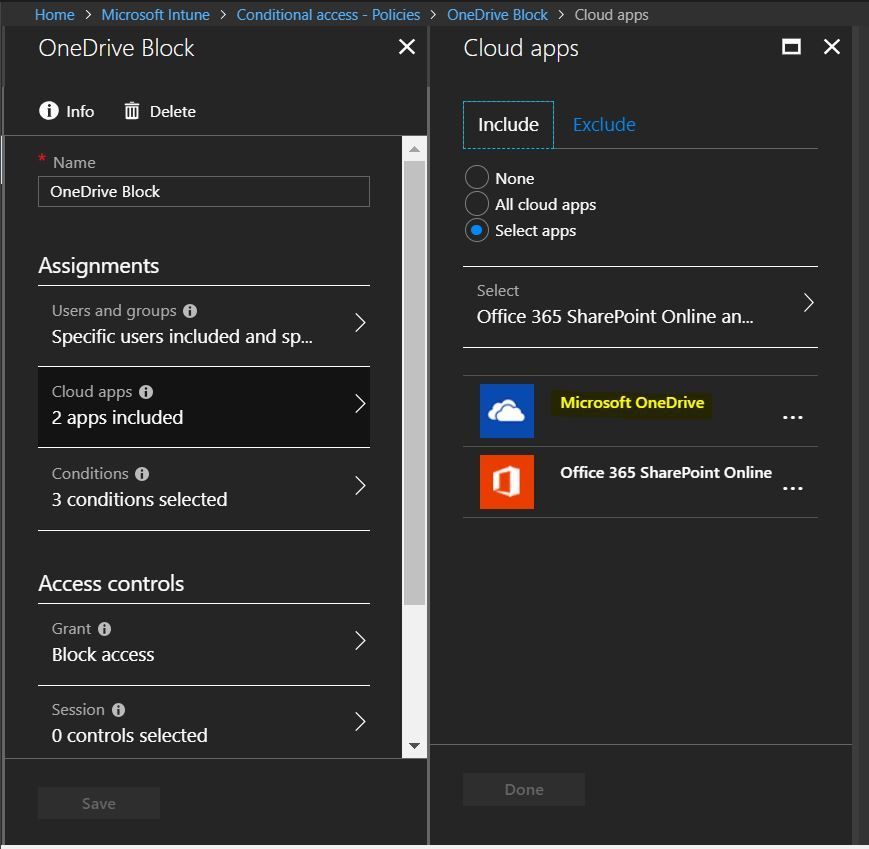This screenshot has width=869, height=849.
Task: Switch to the Exclude tab
Action: (604, 125)
